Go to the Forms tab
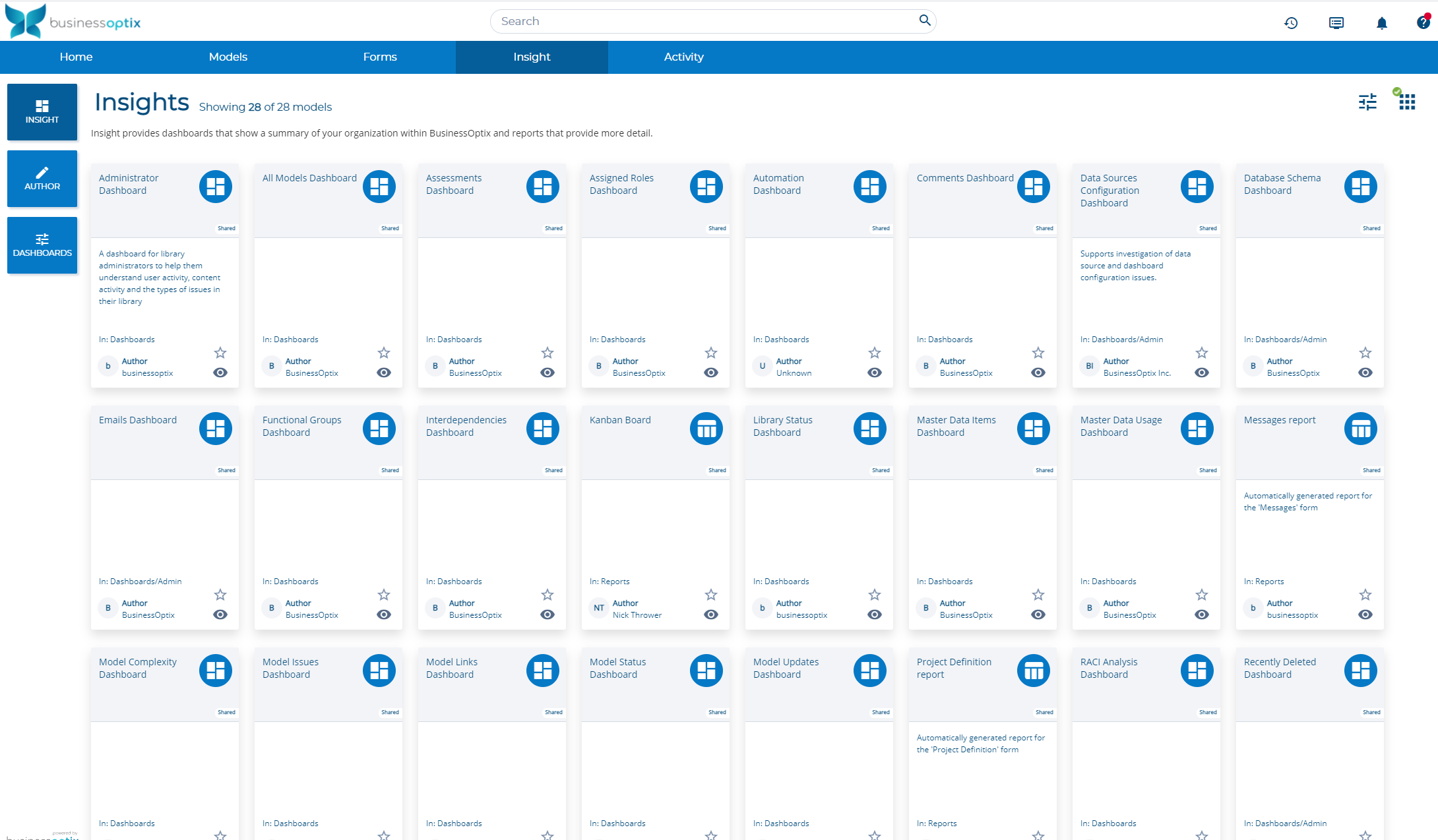This screenshot has height=840, width=1438. tap(380, 57)
